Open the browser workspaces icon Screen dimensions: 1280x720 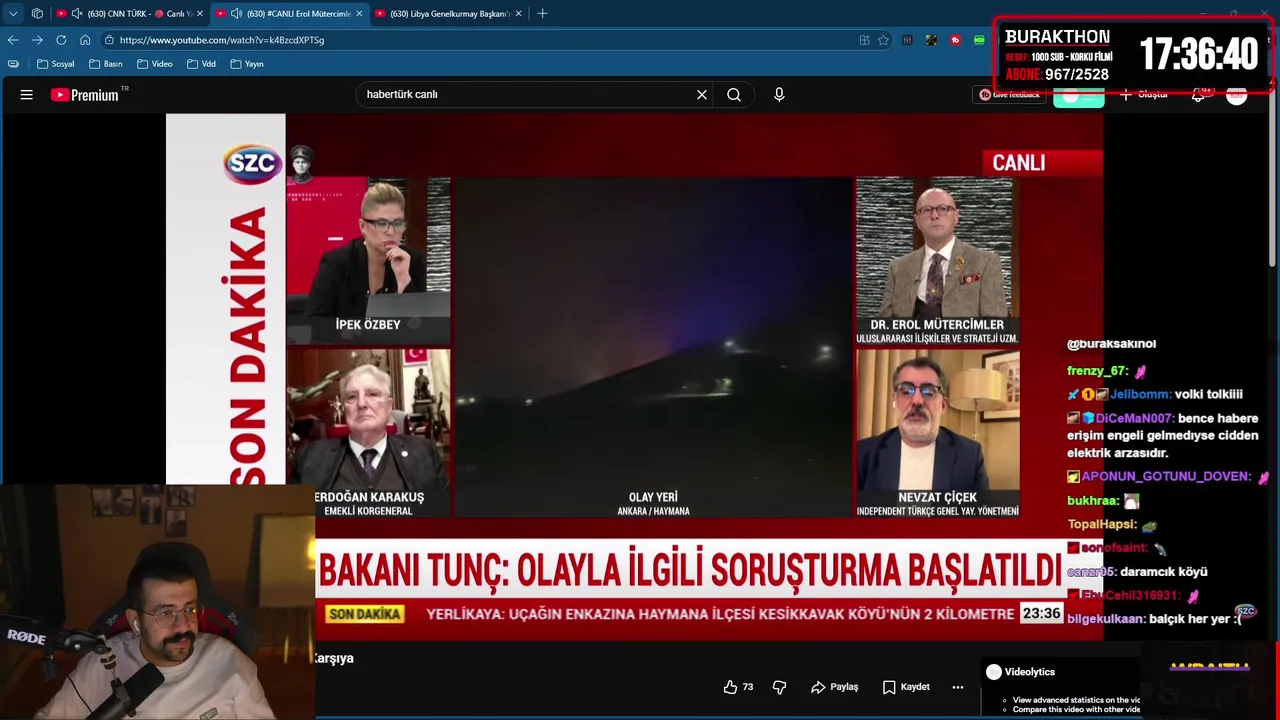pos(37,13)
